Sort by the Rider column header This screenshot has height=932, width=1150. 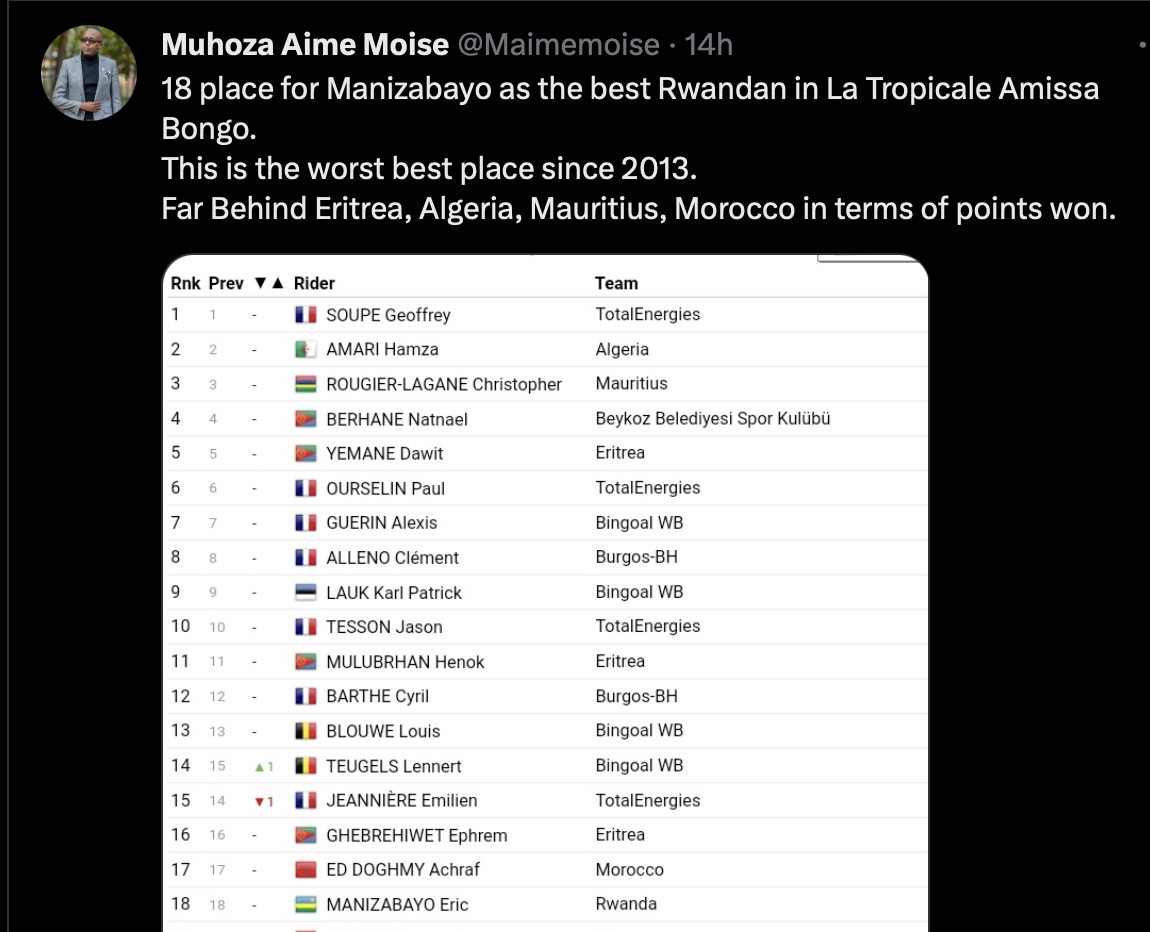point(314,284)
